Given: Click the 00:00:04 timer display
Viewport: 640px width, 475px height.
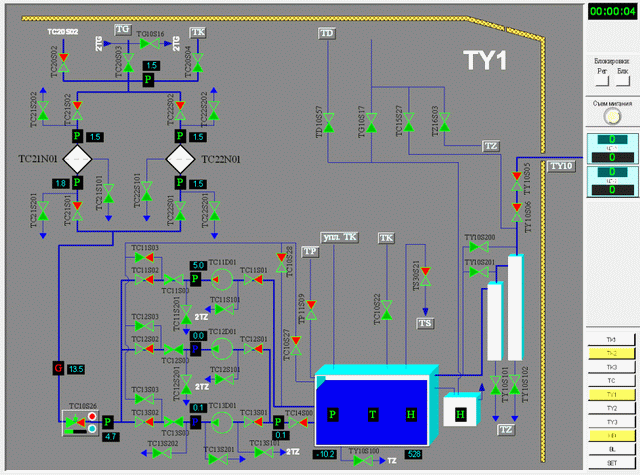Looking at the screenshot, I should point(613,11).
